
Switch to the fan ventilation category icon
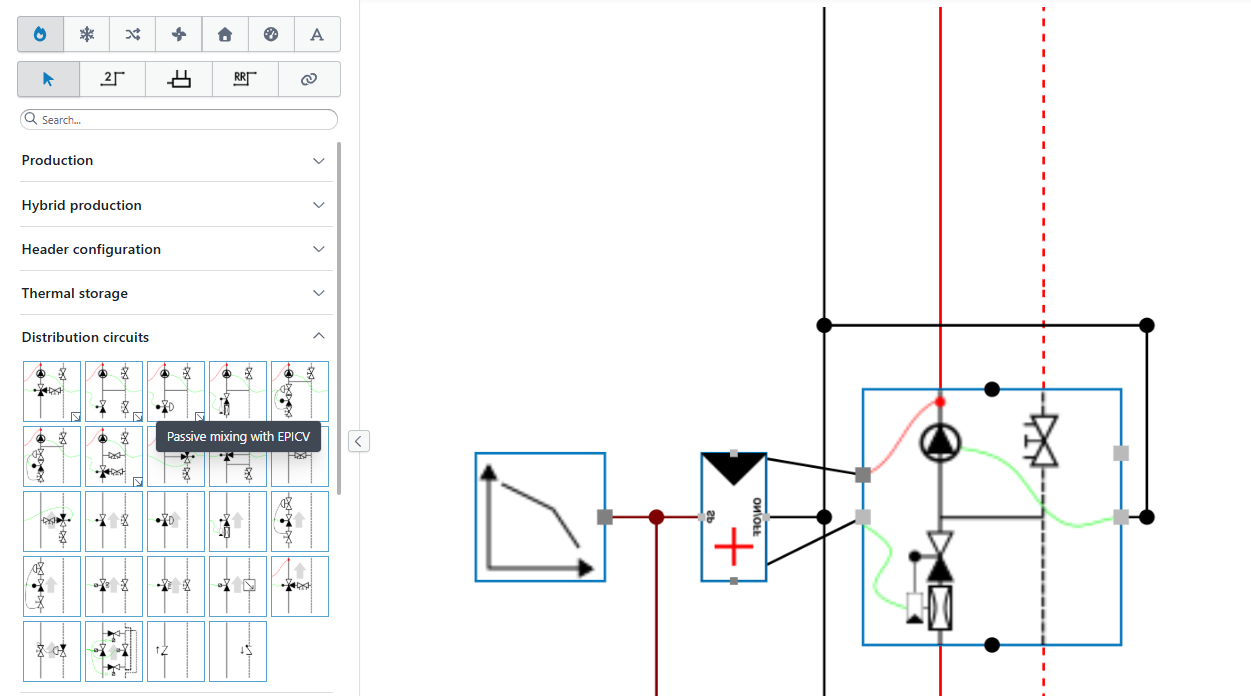pyautogui.click(x=179, y=34)
